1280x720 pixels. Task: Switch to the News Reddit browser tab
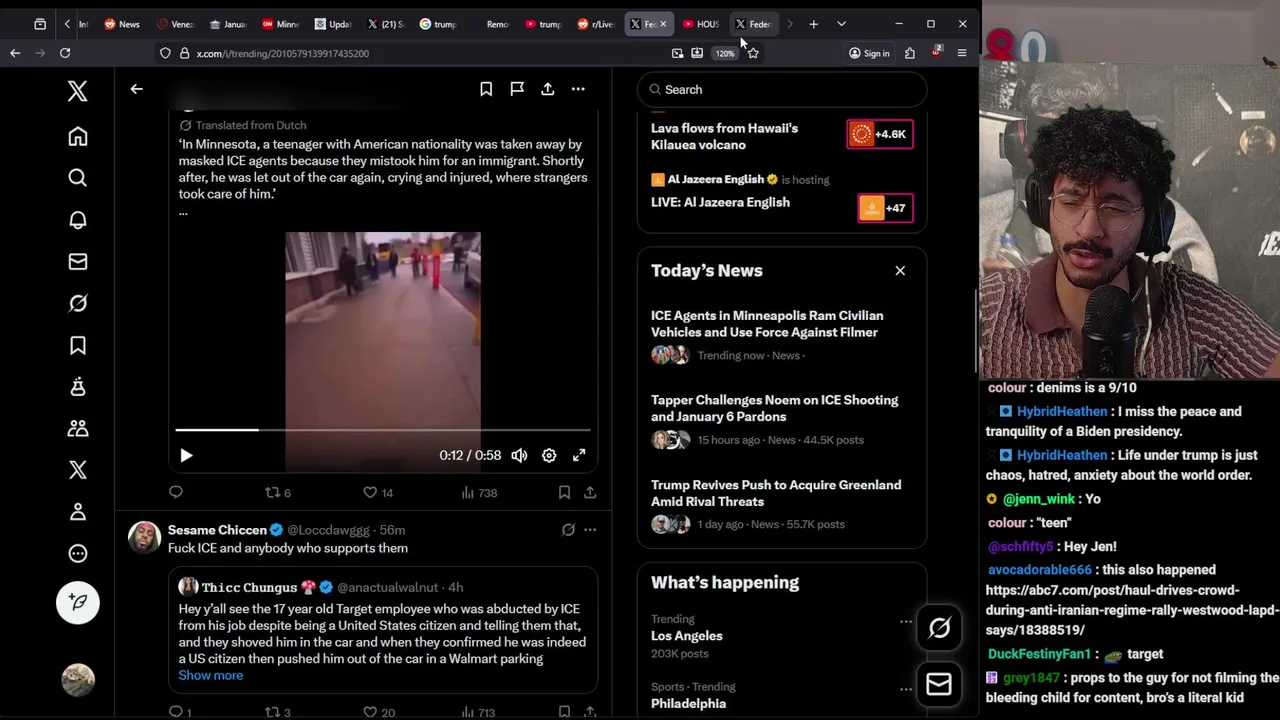pos(122,24)
